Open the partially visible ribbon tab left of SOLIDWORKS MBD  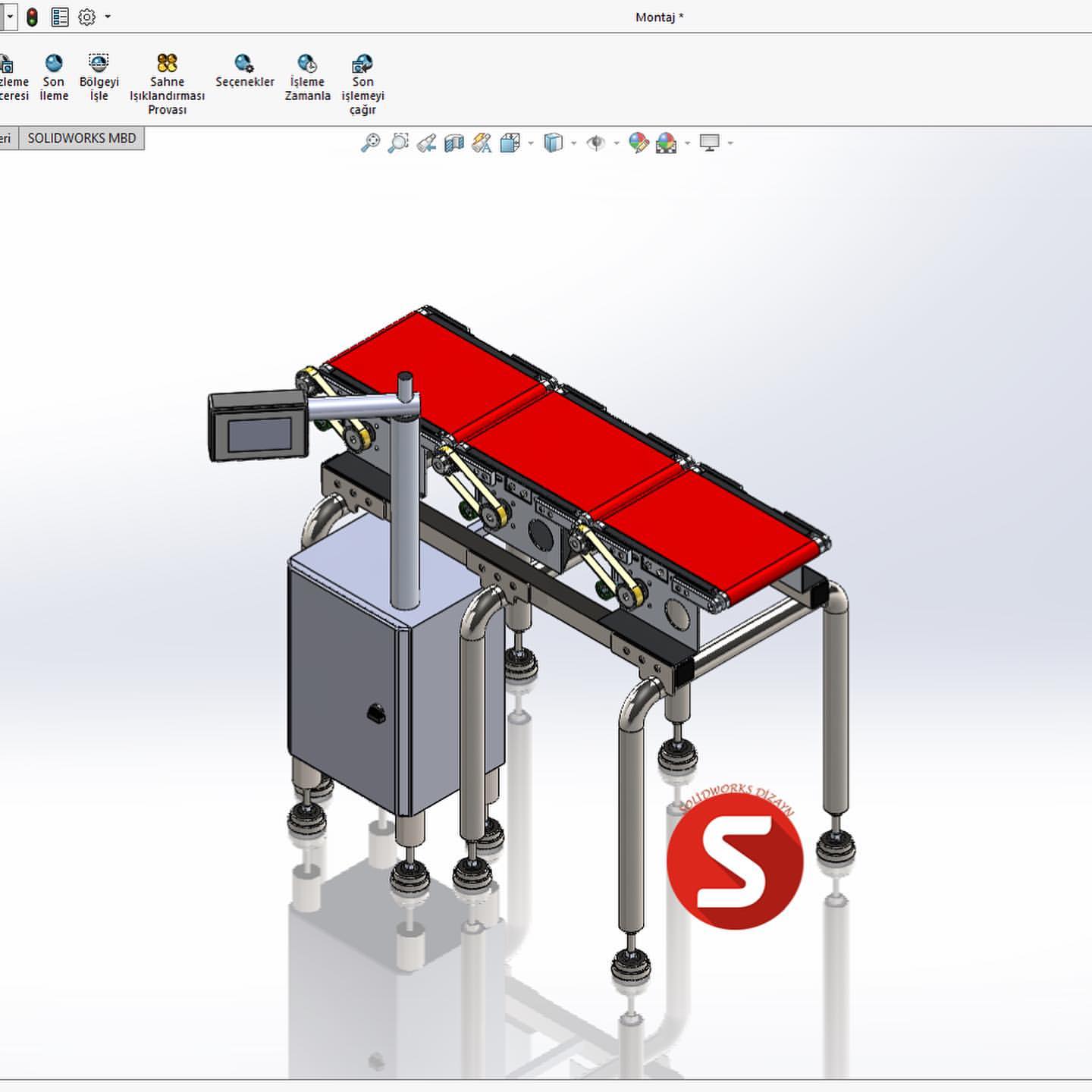6,138
